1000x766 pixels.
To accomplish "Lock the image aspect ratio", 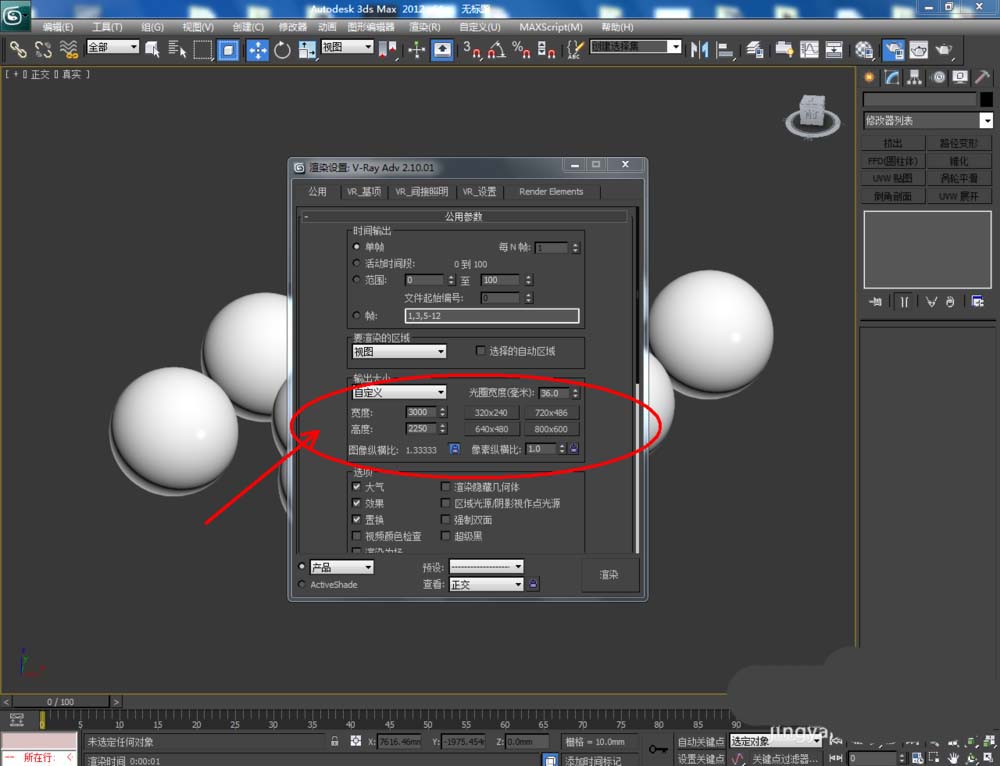I will tap(454, 450).
